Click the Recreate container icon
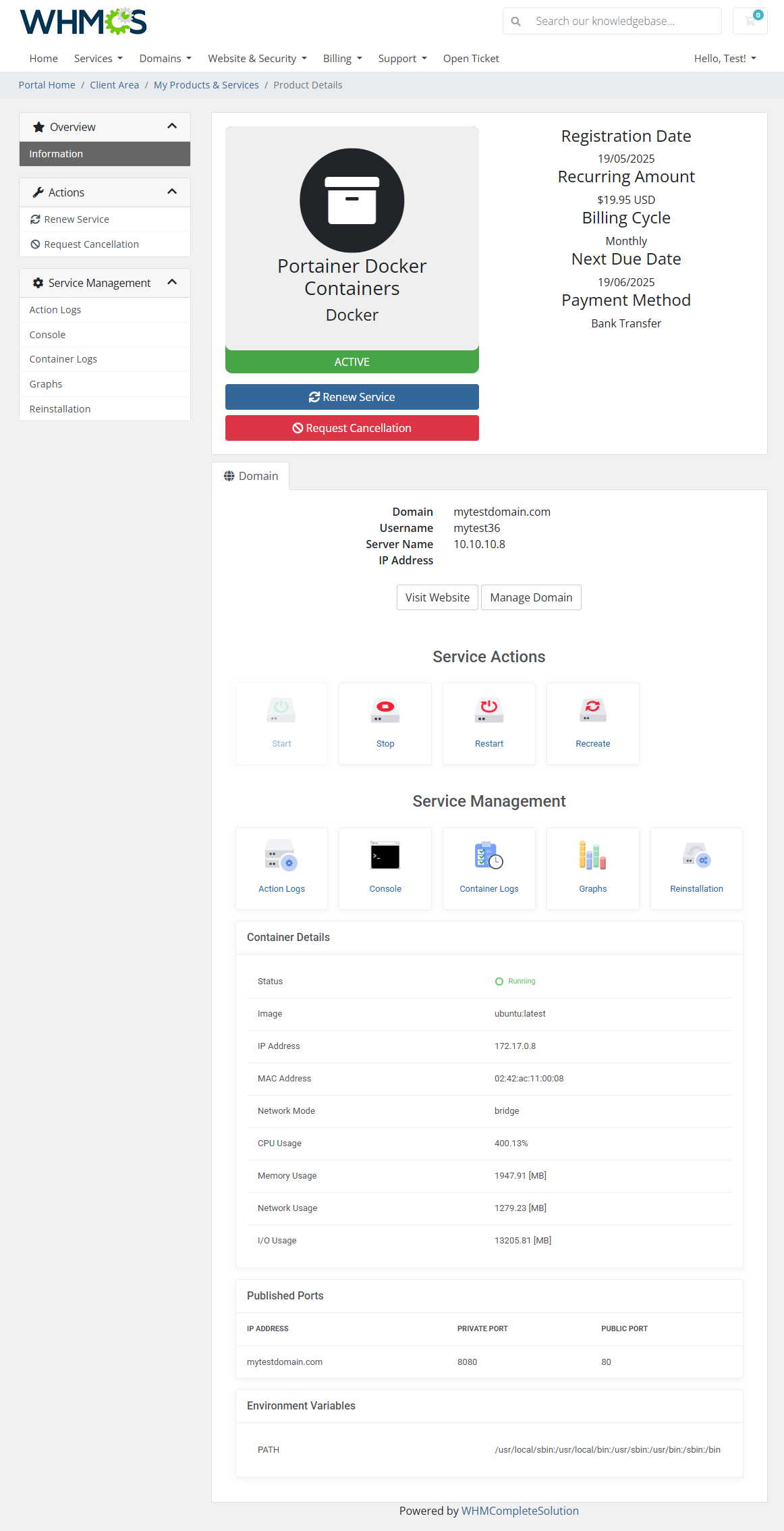 592,711
